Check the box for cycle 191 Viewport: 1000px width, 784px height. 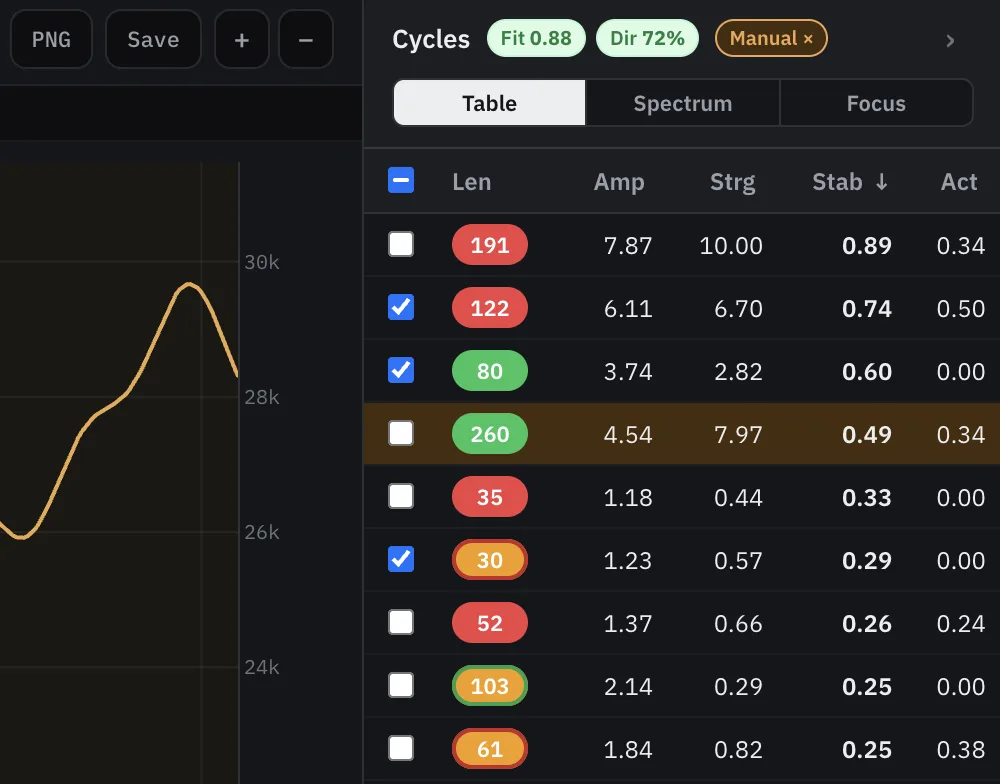pos(401,244)
